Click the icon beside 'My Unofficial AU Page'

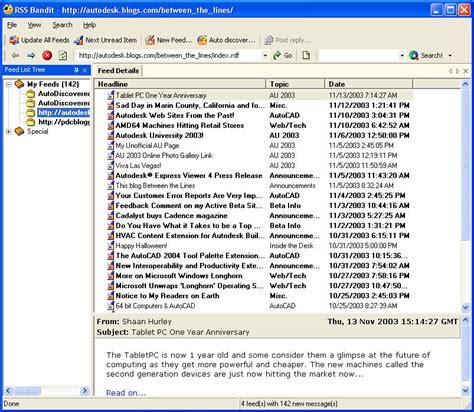(x=111, y=145)
